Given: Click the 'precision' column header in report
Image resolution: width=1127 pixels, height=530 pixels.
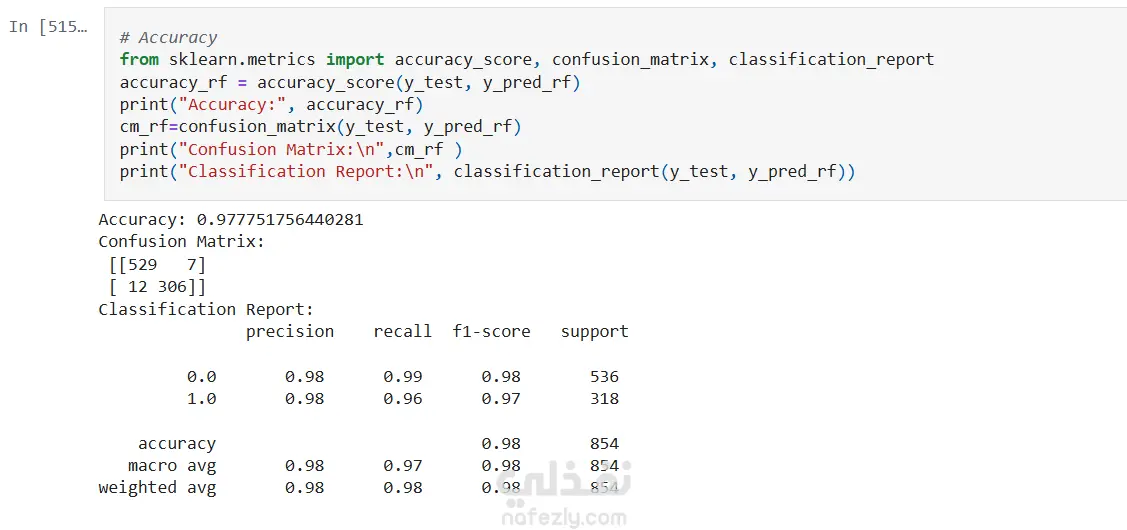Looking at the screenshot, I should pyautogui.click(x=290, y=331).
